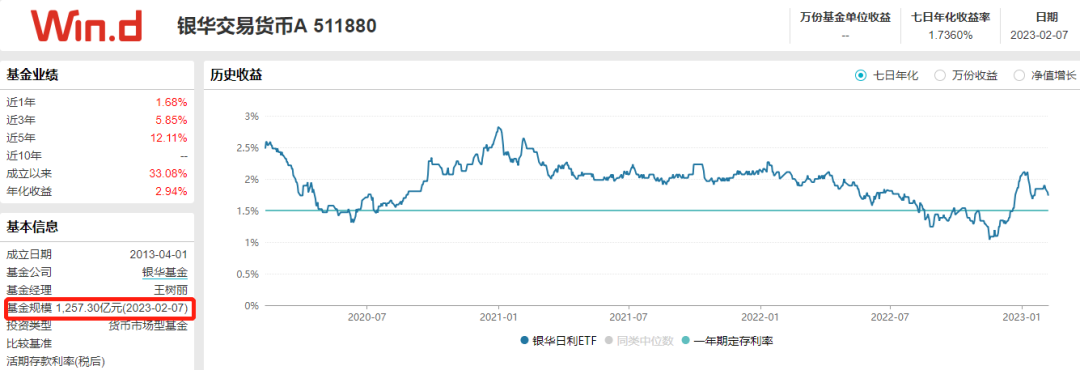Open the 银华基金 company link
Image resolution: width=1080 pixels, height=370 pixels.
point(165,273)
